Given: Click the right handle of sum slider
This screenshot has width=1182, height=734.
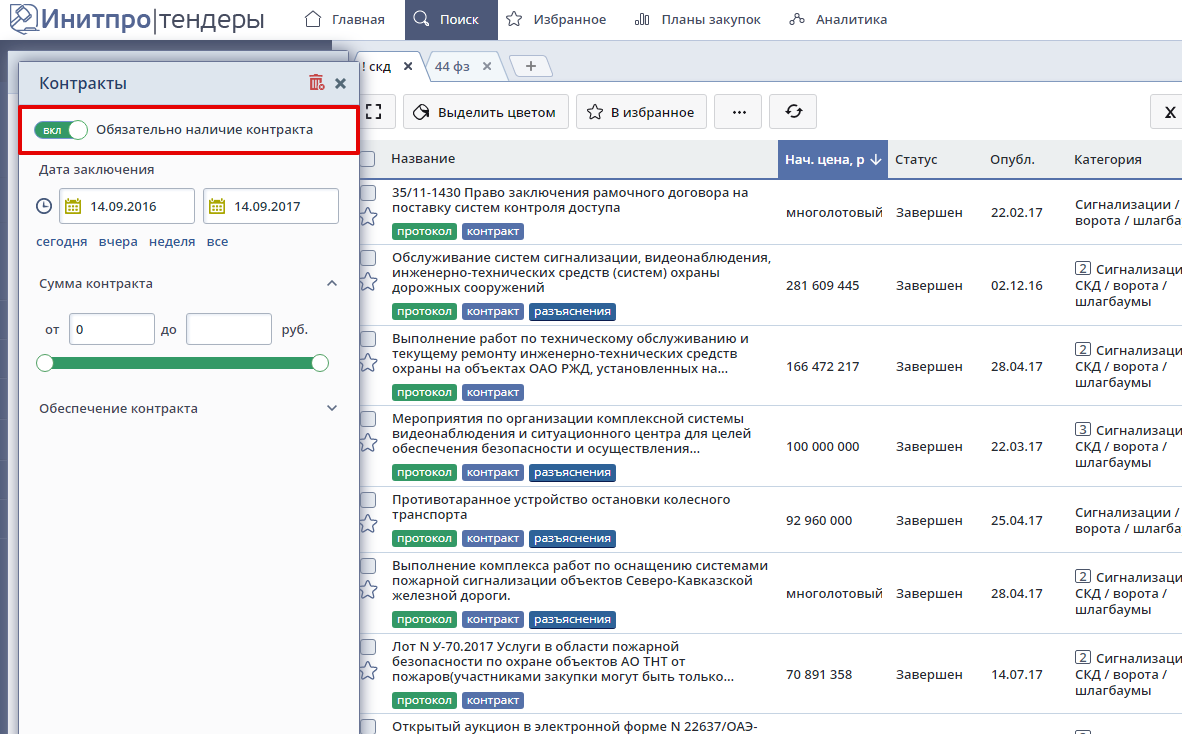Looking at the screenshot, I should click(x=320, y=363).
